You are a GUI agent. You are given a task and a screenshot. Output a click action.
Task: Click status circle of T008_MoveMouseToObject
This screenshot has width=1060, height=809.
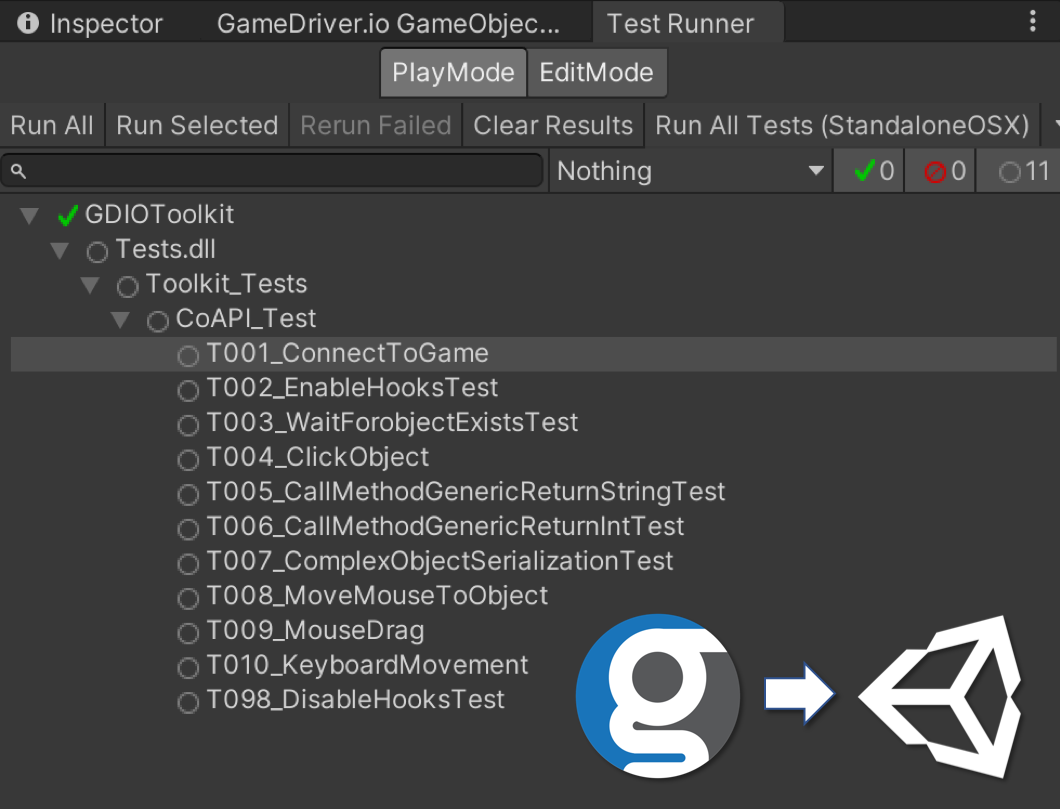pyautogui.click(x=188, y=598)
